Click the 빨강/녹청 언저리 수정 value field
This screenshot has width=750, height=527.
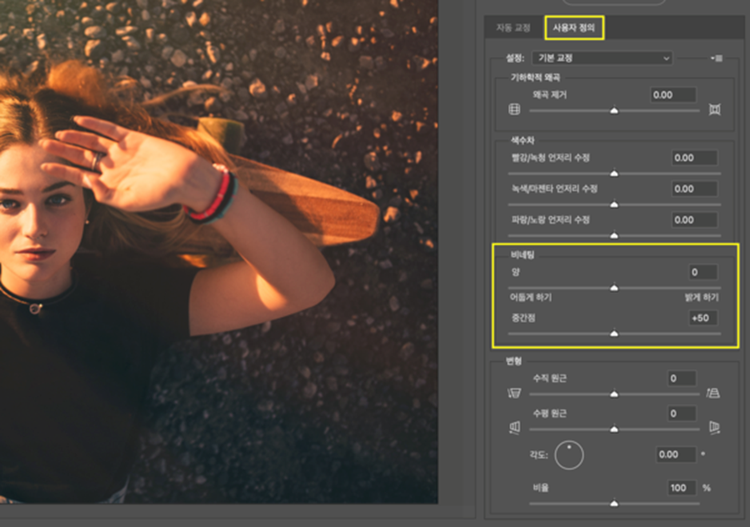(695, 158)
